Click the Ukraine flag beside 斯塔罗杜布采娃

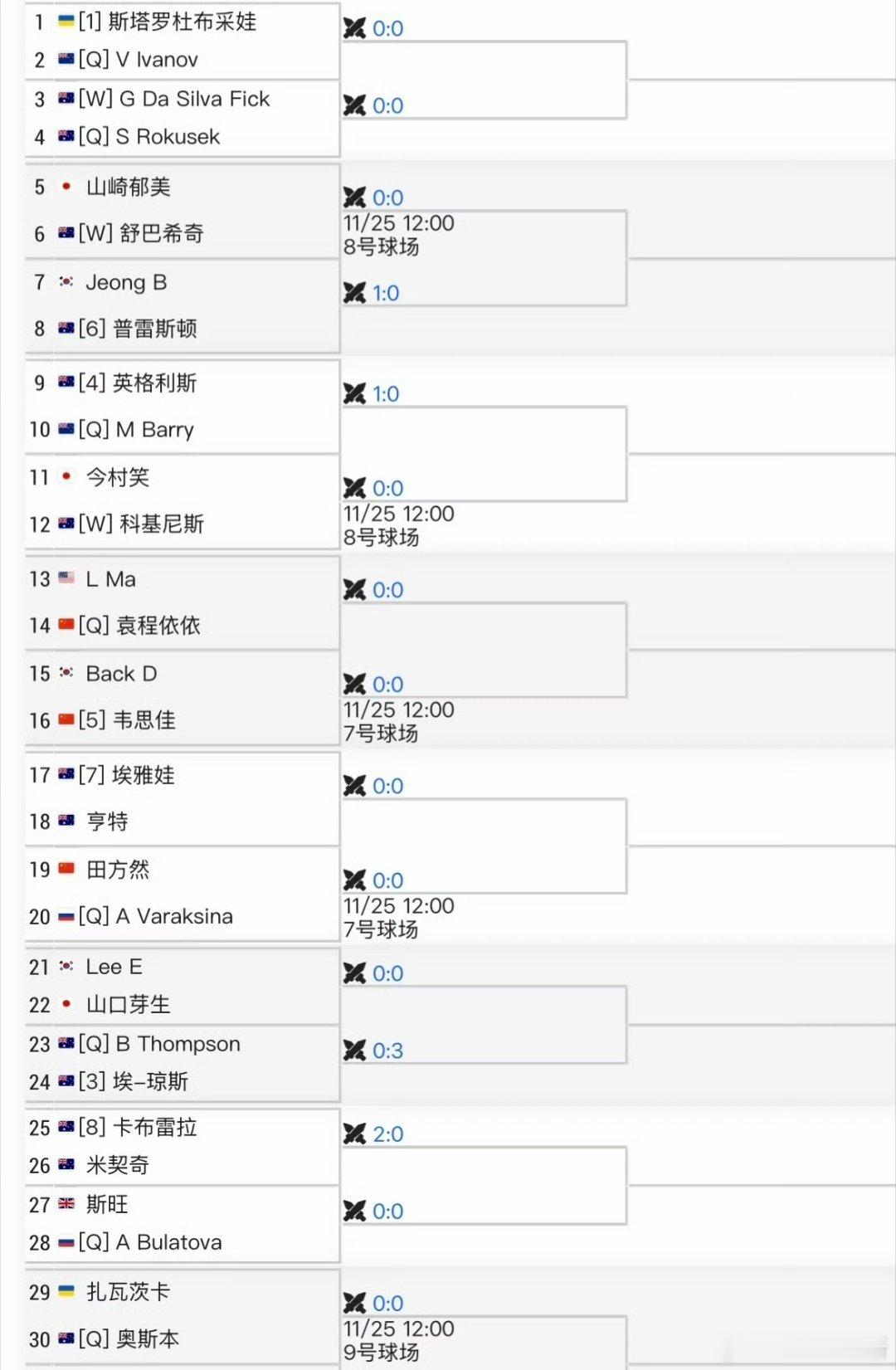[x=66, y=22]
